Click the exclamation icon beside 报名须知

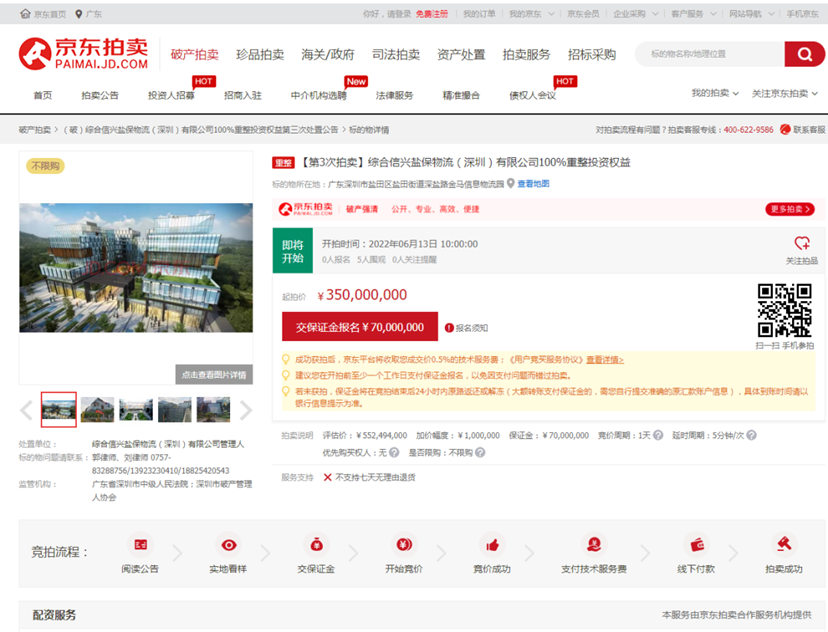(449, 328)
